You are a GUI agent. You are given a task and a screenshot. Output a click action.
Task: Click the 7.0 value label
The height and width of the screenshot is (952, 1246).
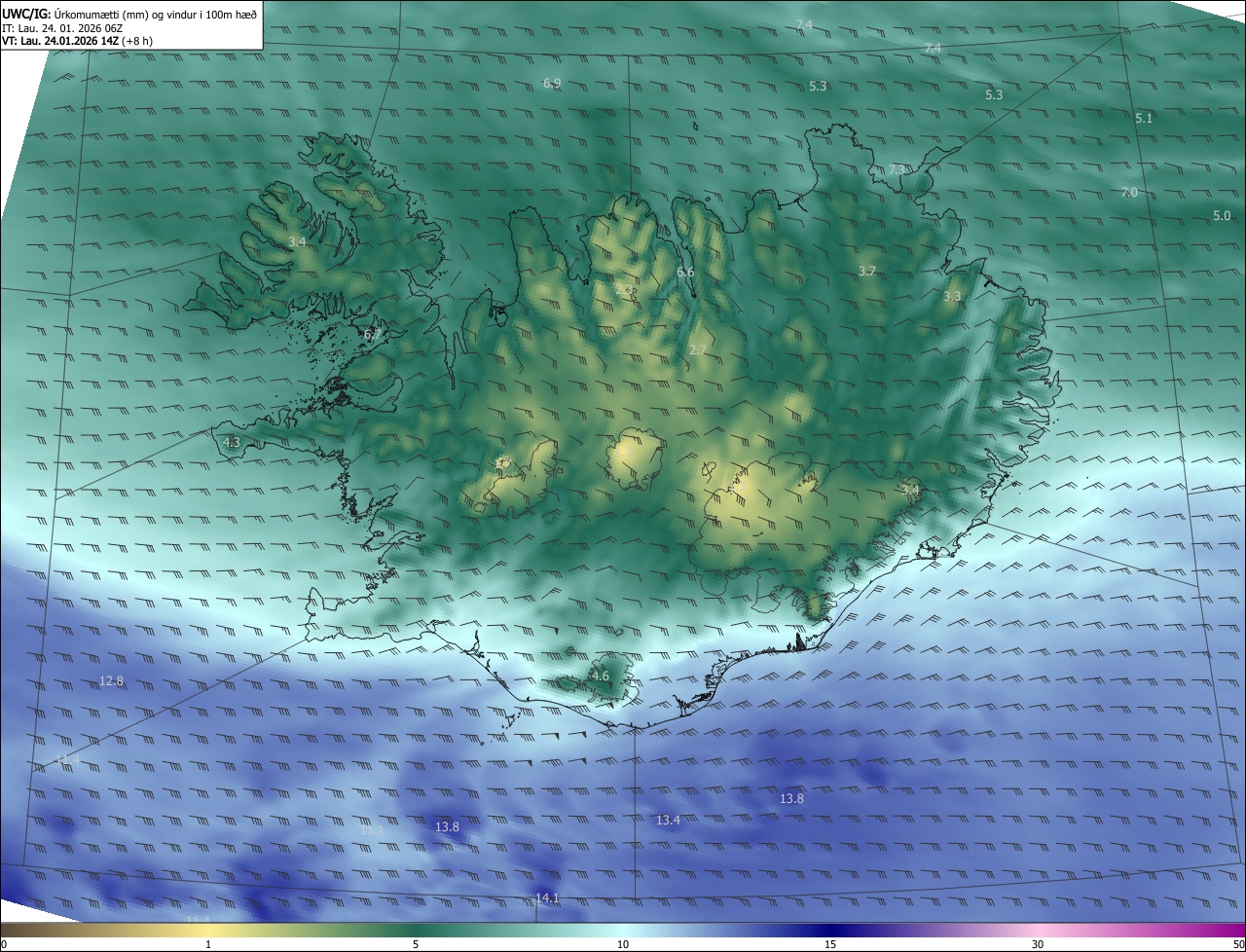[1129, 193]
